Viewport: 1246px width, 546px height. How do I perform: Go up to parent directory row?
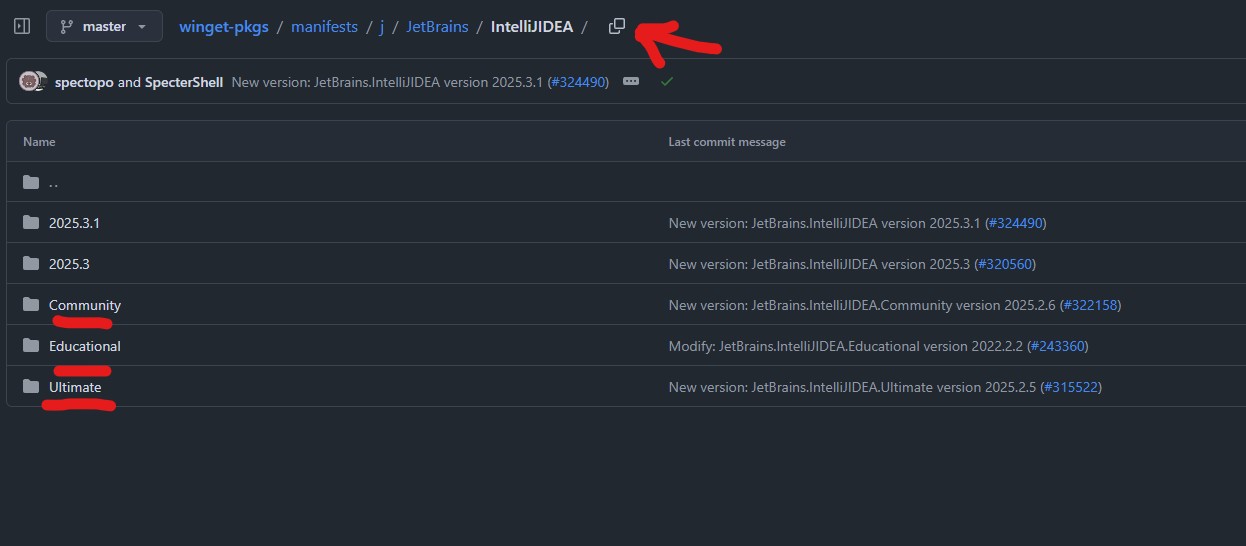click(626, 182)
